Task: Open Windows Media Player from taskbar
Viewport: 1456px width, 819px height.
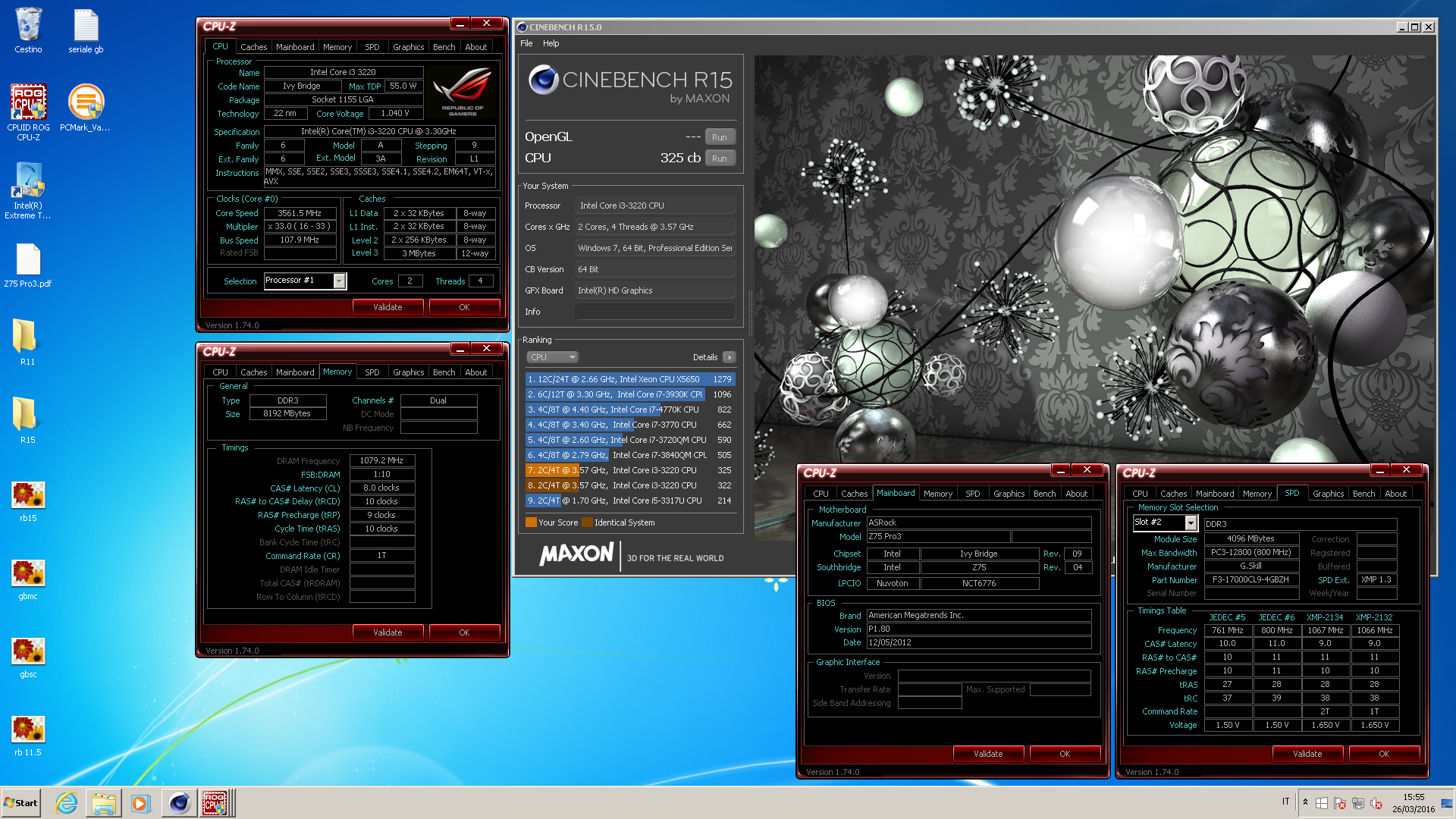Action: 140,803
